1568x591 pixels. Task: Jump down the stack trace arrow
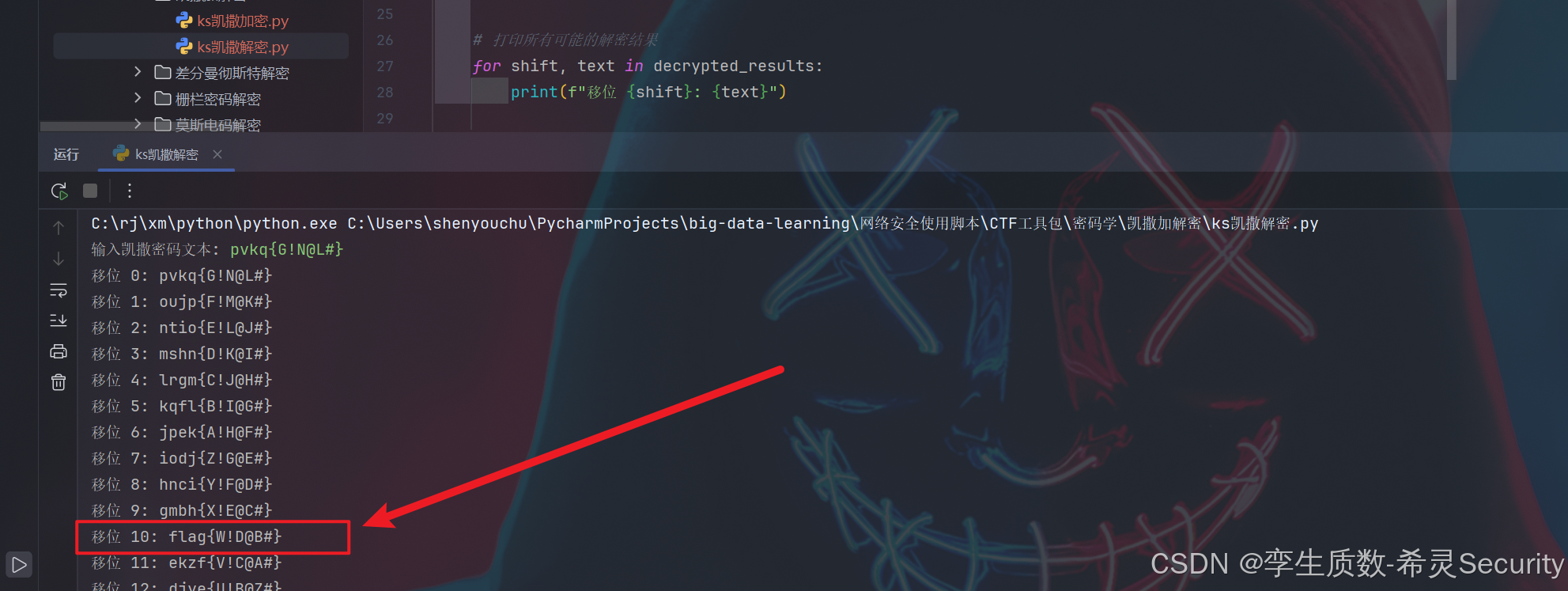59,259
